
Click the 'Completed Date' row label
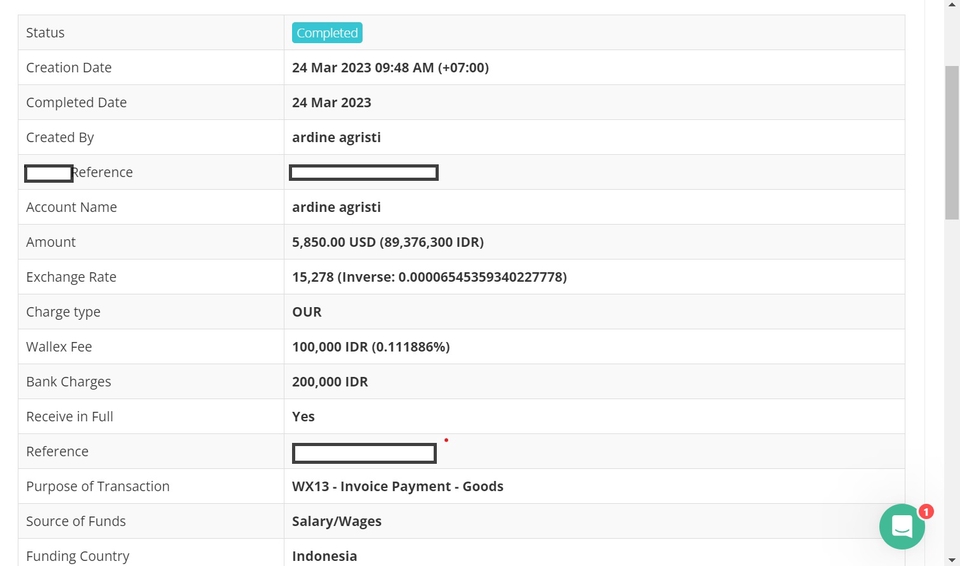[77, 102]
